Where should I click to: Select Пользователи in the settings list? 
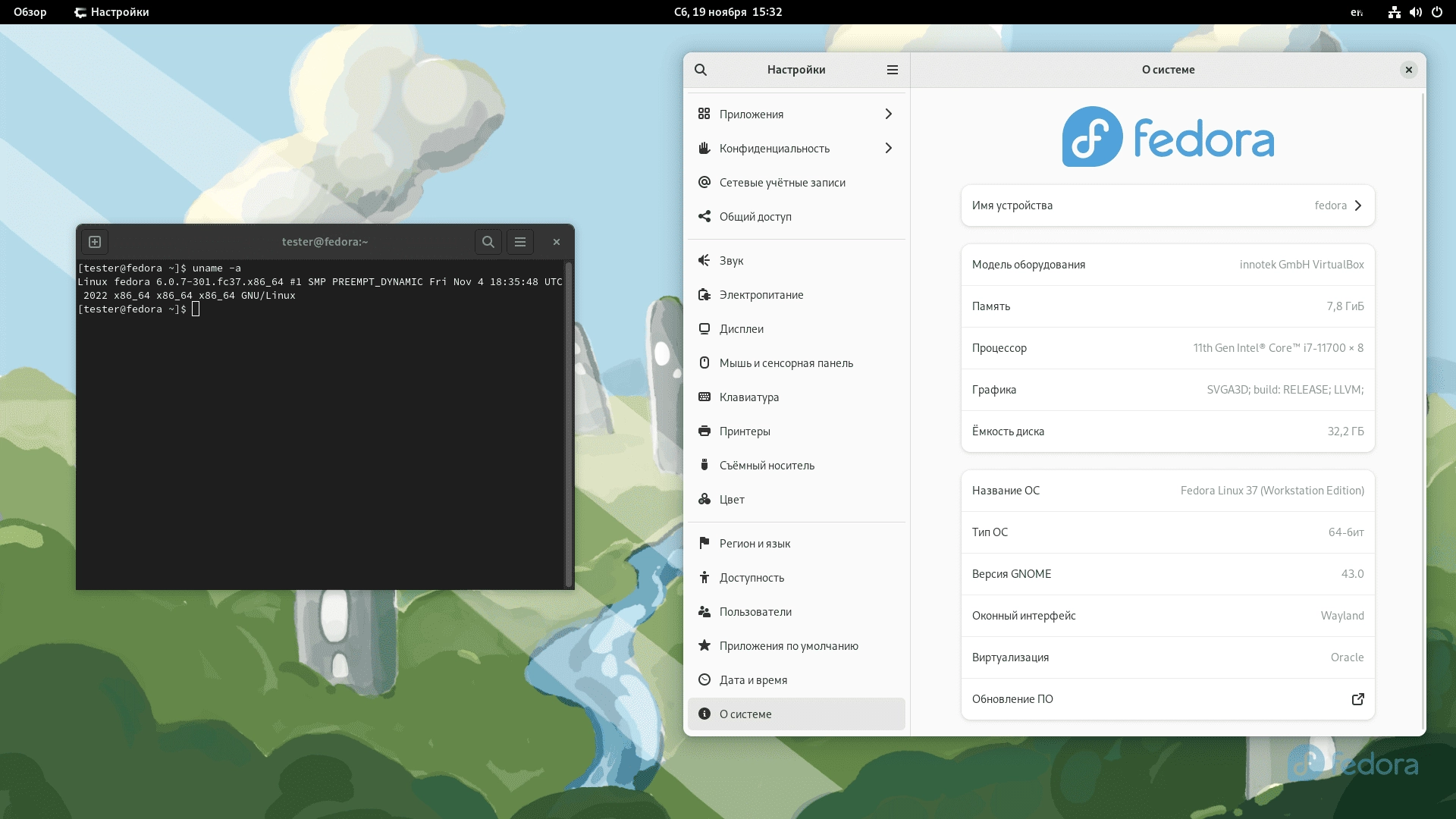coord(796,611)
